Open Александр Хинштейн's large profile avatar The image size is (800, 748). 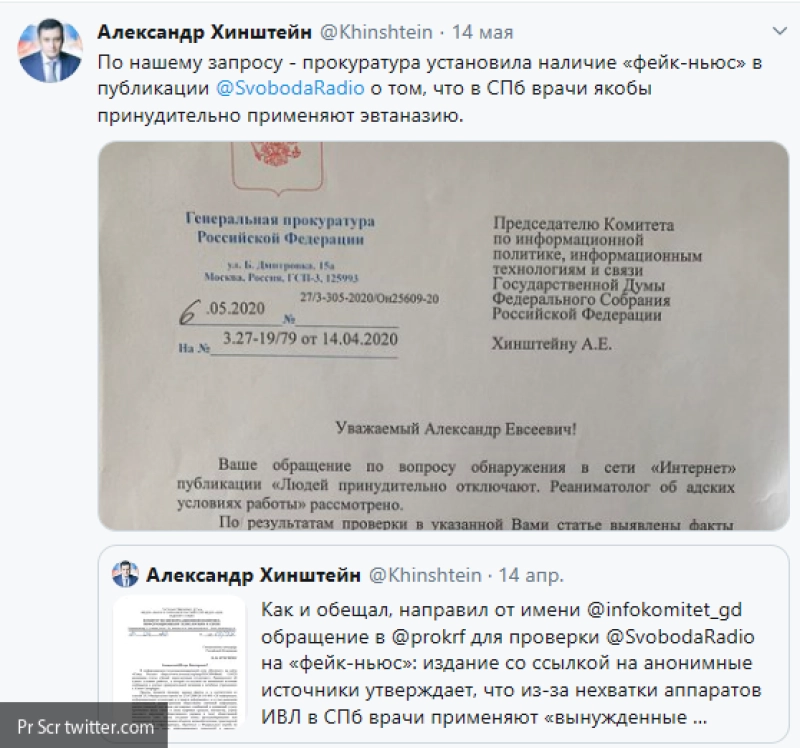[50, 51]
